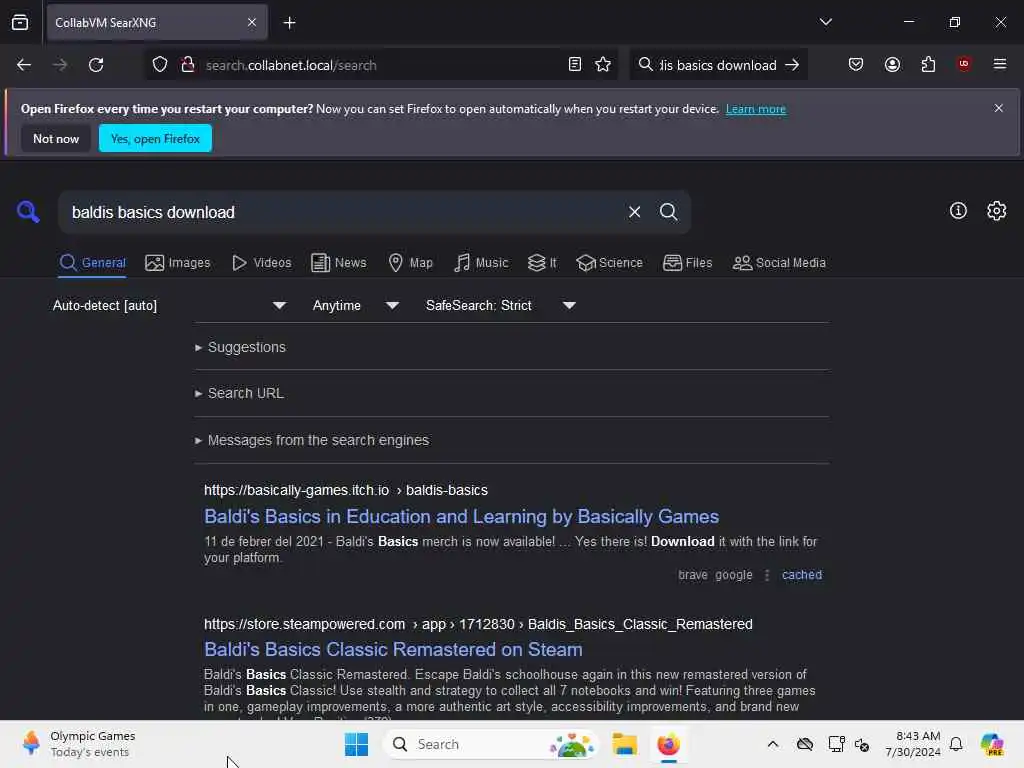1024x768 pixels.
Task: Open the clock showing 8:43 AM
Action: point(912,744)
